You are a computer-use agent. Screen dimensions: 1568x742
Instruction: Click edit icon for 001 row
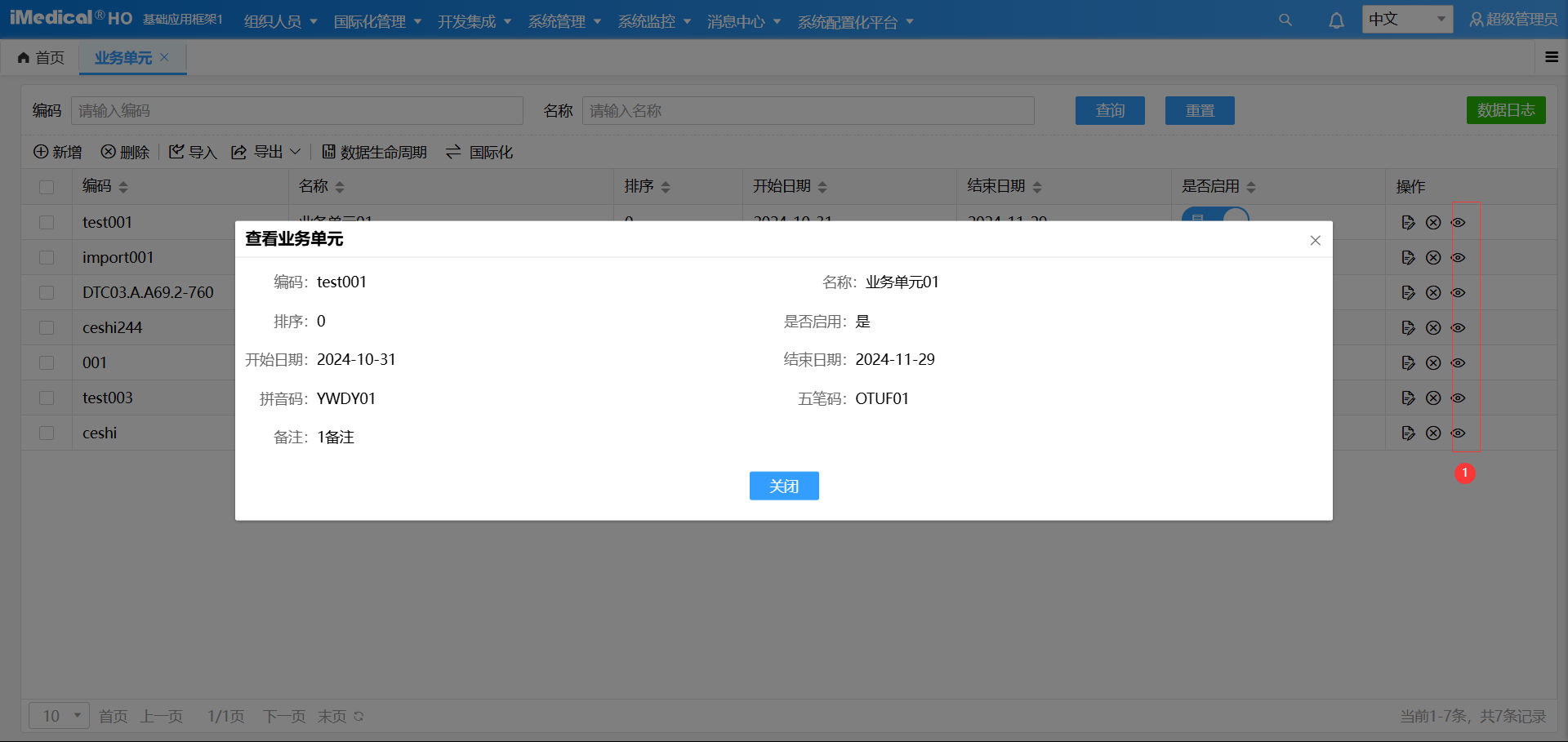tap(1408, 362)
